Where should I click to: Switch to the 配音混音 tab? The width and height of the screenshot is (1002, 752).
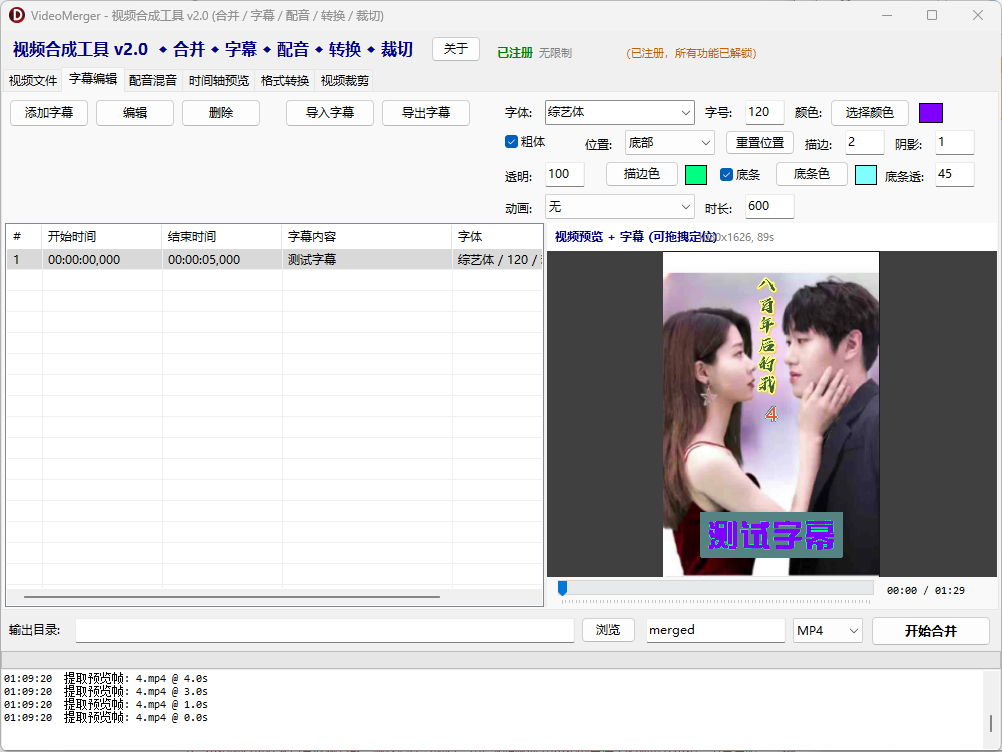click(x=153, y=81)
